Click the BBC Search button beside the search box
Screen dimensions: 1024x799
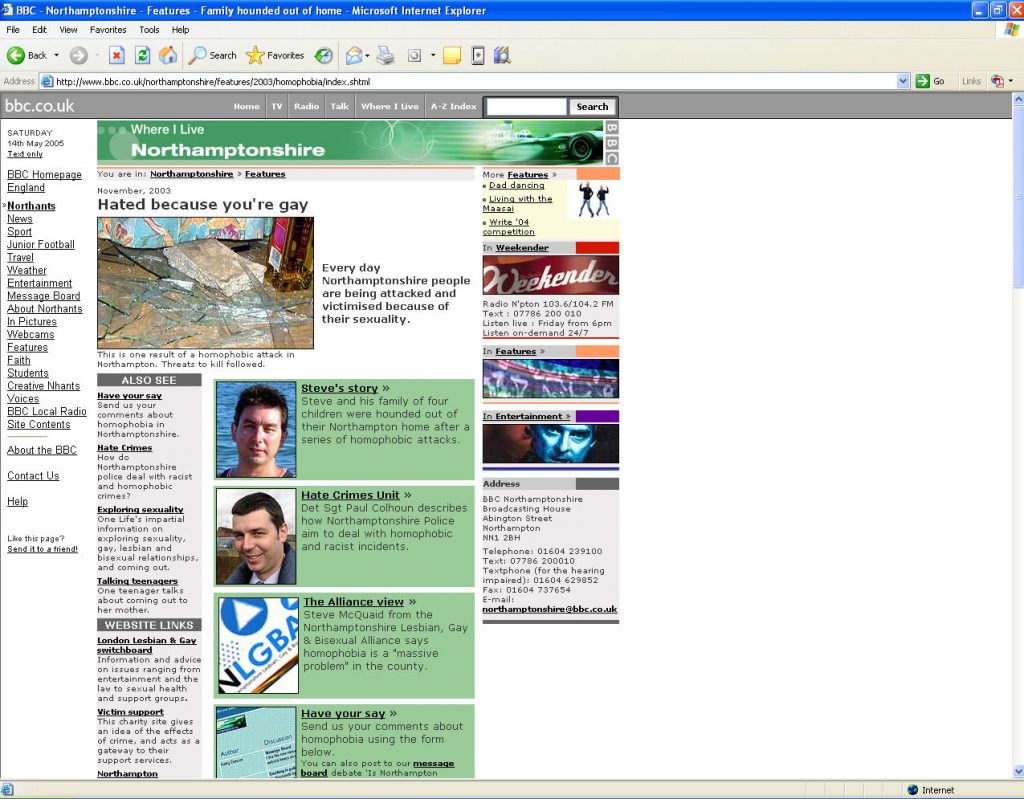tap(592, 106)
